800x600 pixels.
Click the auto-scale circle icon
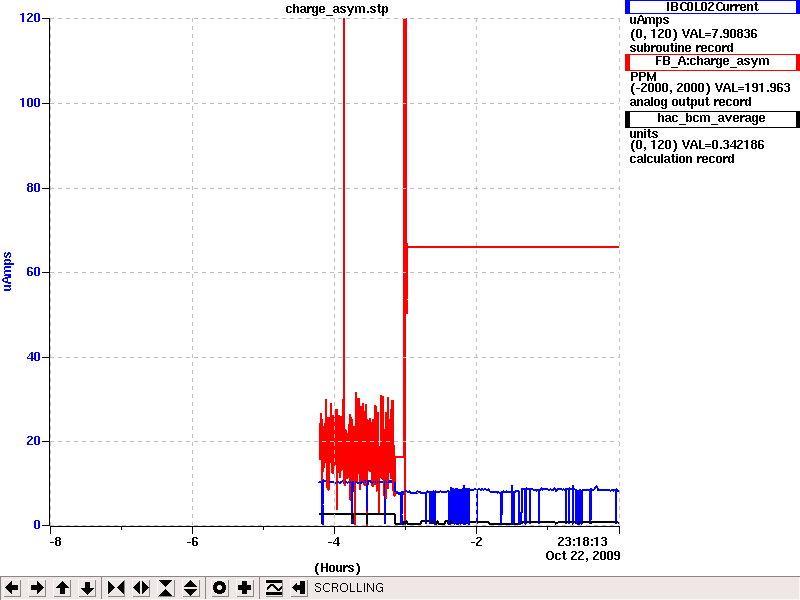pyautogui.click(x=219, y=588)
